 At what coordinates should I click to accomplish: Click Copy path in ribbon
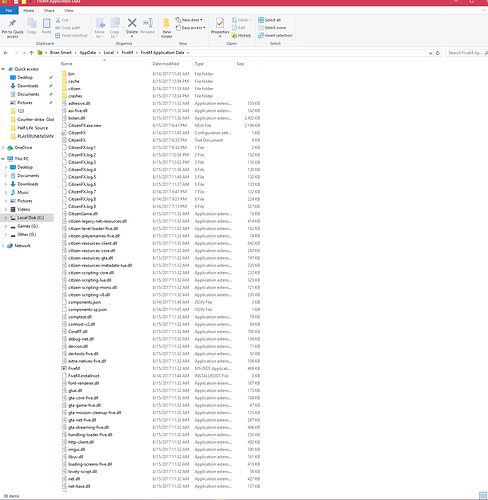68,28
